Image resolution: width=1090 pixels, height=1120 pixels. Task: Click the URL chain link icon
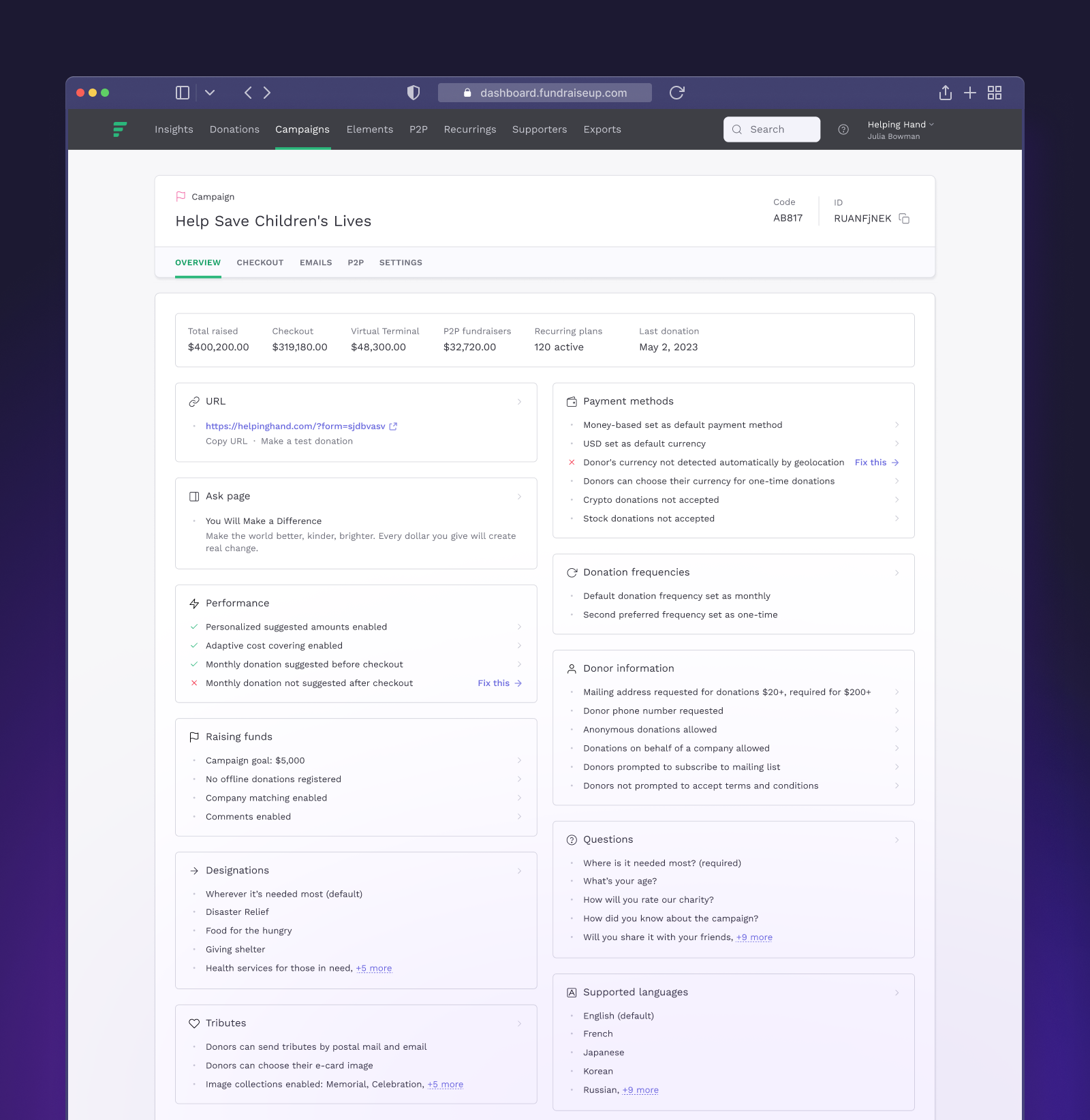pyautogui.click(x=194, y=402)
